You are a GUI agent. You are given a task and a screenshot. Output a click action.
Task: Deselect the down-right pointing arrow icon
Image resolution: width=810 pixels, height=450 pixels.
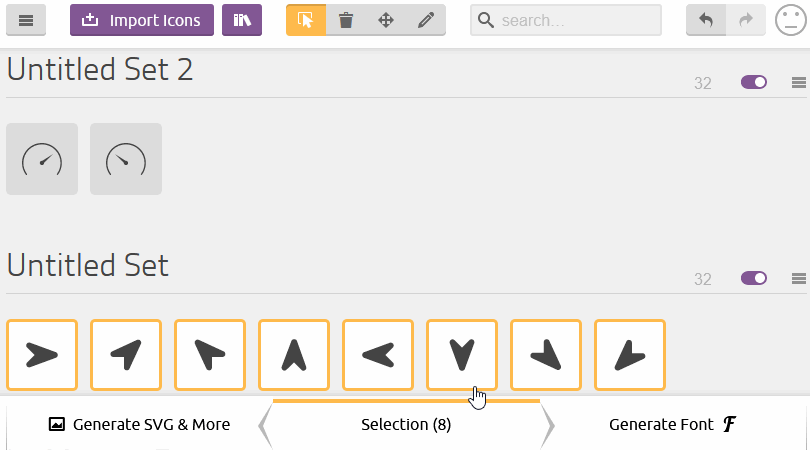(x=546, y=355)
